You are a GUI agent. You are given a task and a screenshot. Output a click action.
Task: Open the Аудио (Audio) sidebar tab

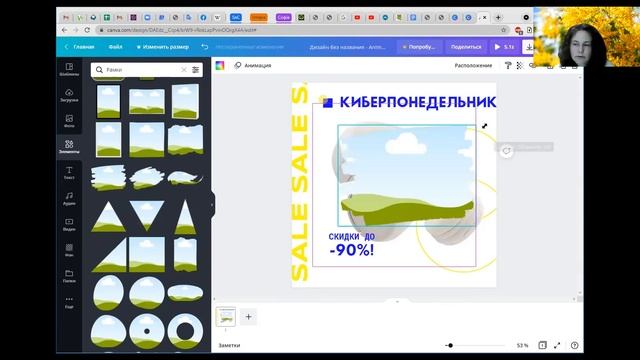pos(69,198)
